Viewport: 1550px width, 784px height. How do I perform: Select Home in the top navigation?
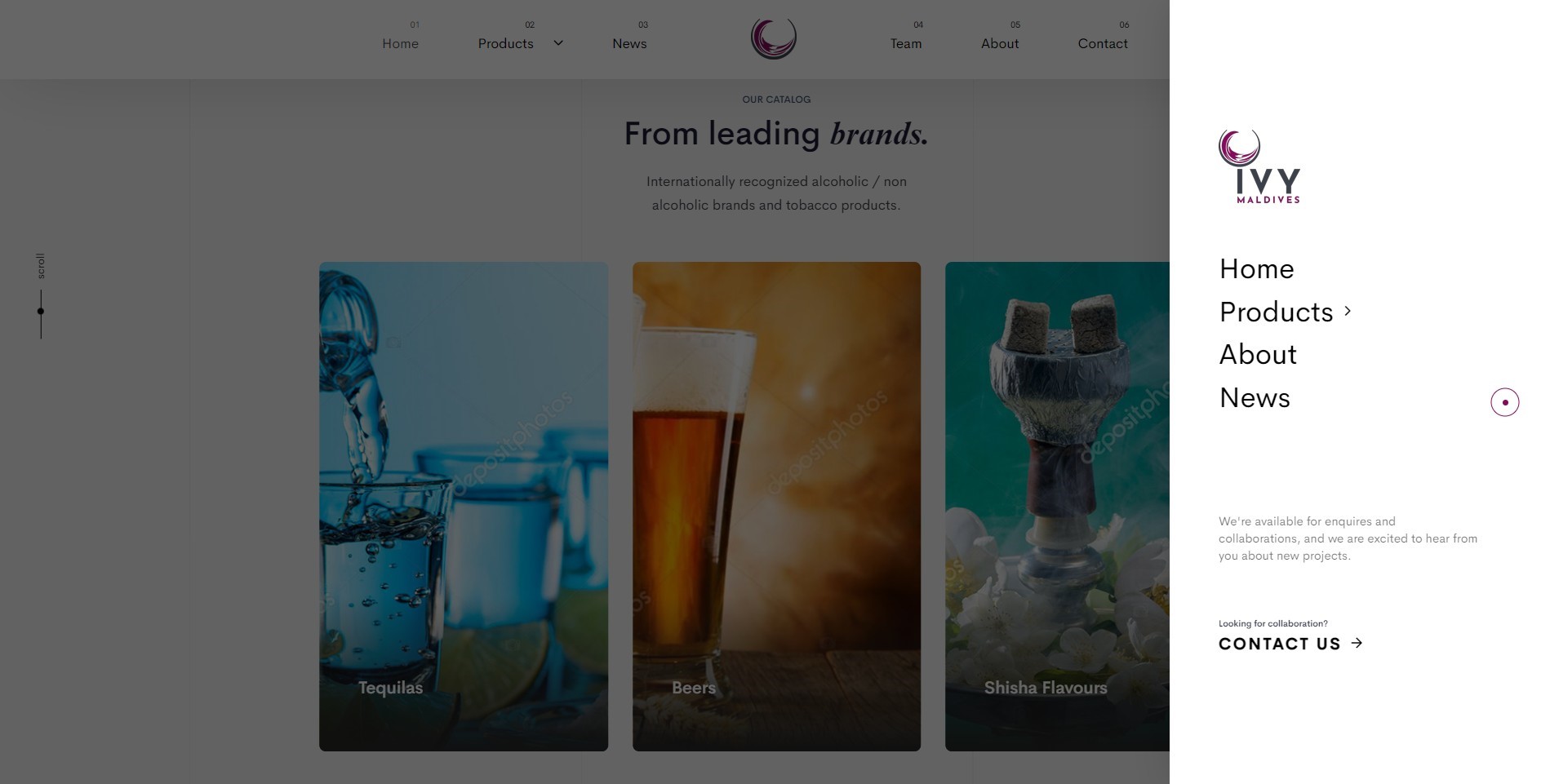[400, 43]
